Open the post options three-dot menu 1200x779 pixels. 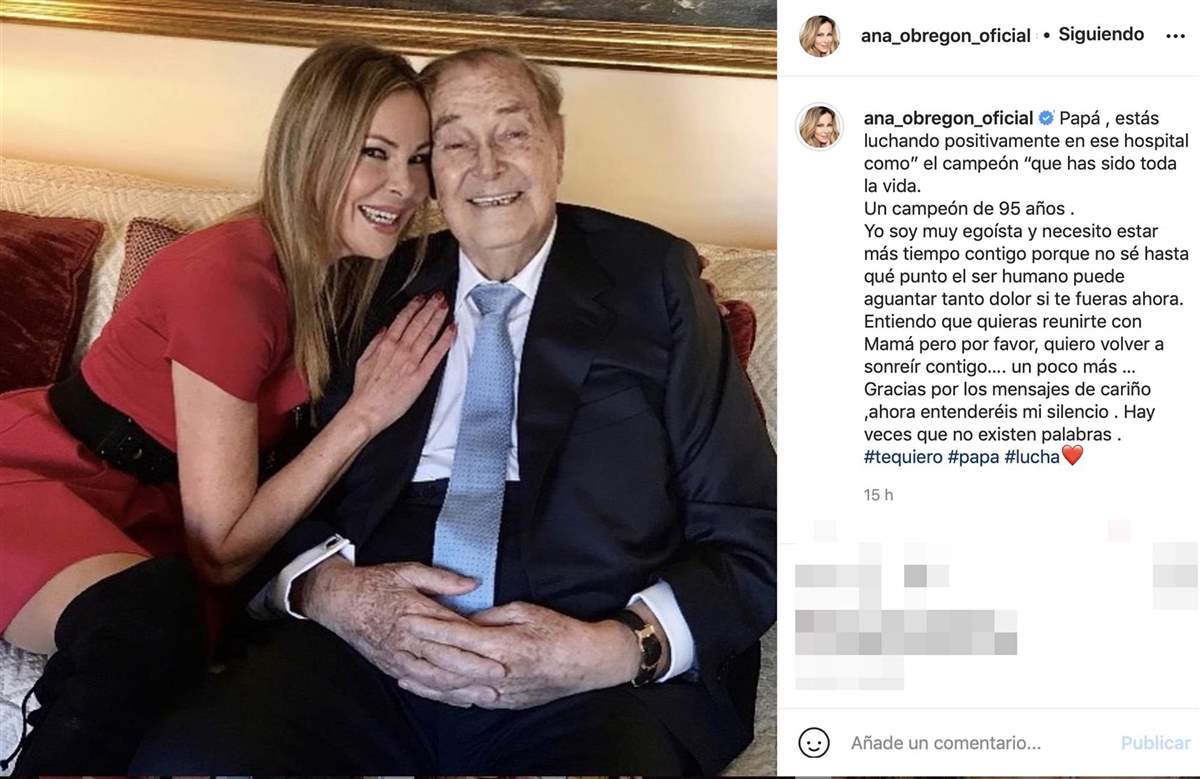pyautogui.click(x=1177, y=34)
